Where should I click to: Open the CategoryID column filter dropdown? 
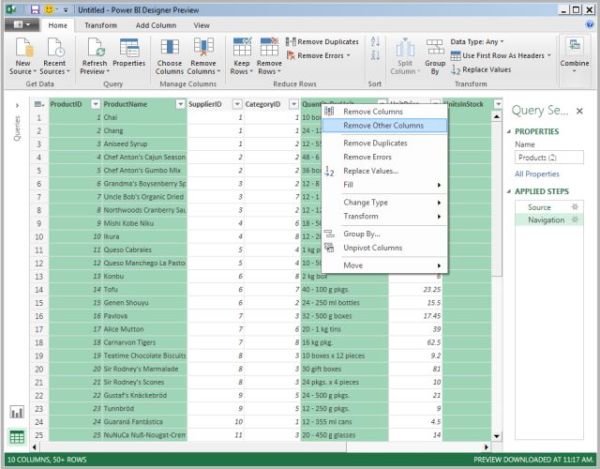293,104
